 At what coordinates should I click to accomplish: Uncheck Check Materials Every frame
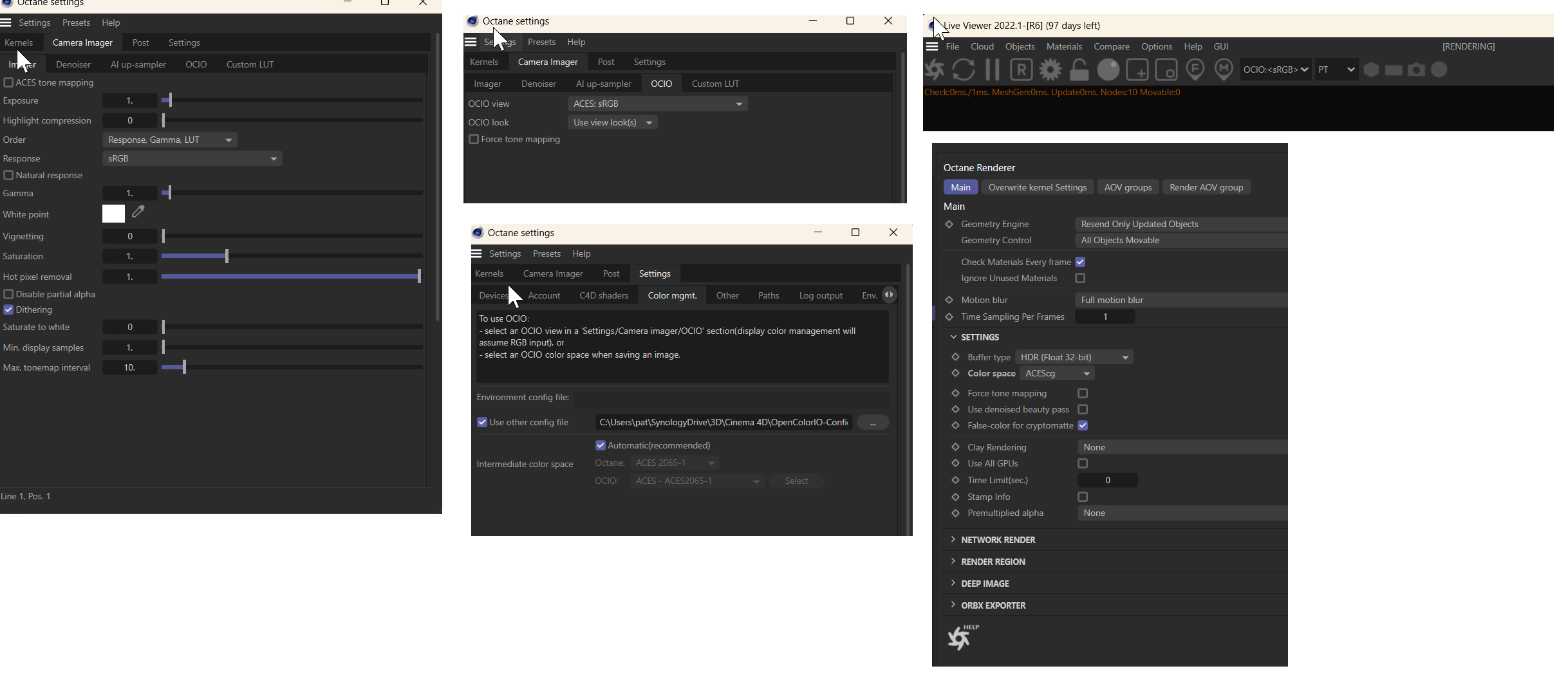click(x=1080, y=262)
